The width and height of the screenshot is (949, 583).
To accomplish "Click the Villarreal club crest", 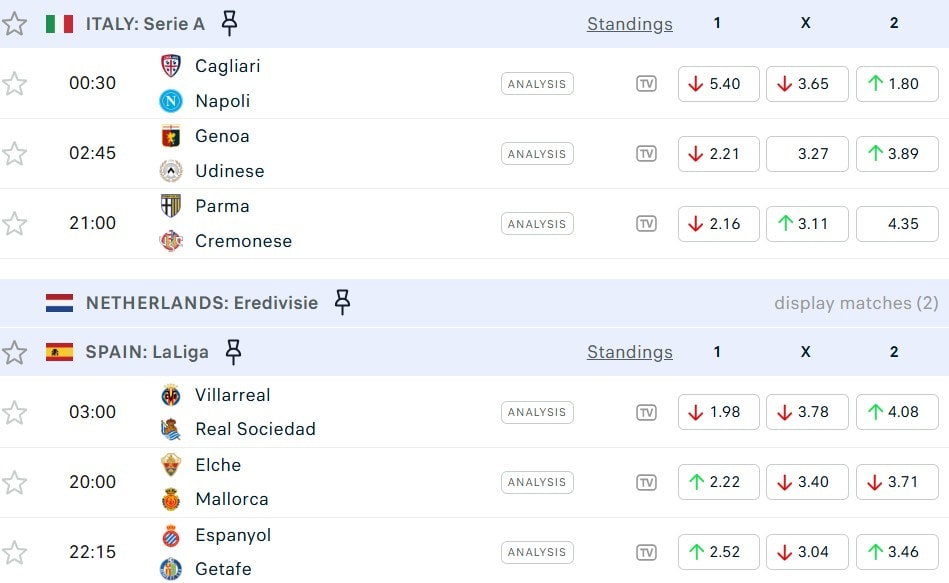I will click(x=171, y=395).
